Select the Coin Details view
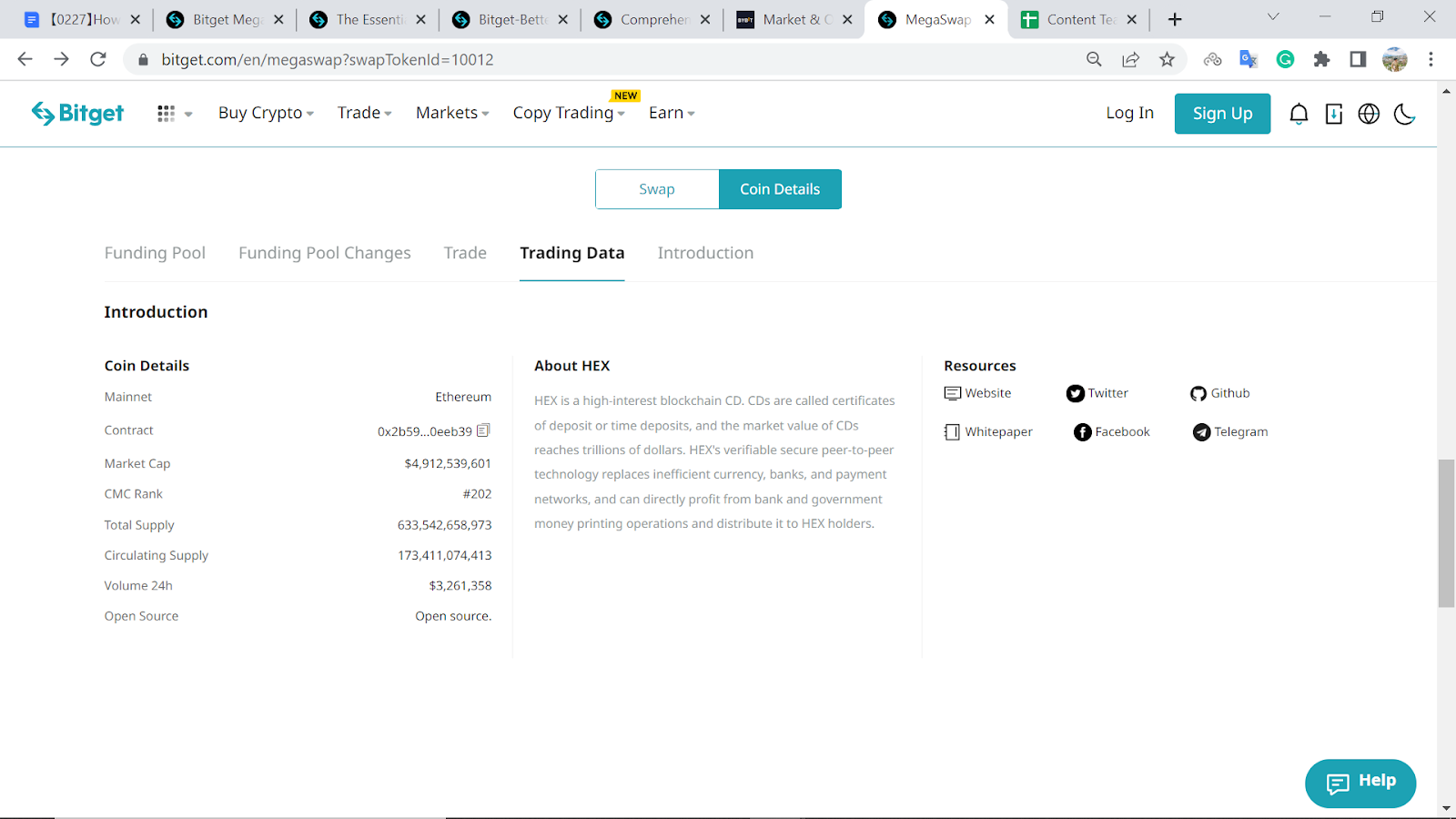This screenshot has height=819, width=1456. click(x=780, y=189)
